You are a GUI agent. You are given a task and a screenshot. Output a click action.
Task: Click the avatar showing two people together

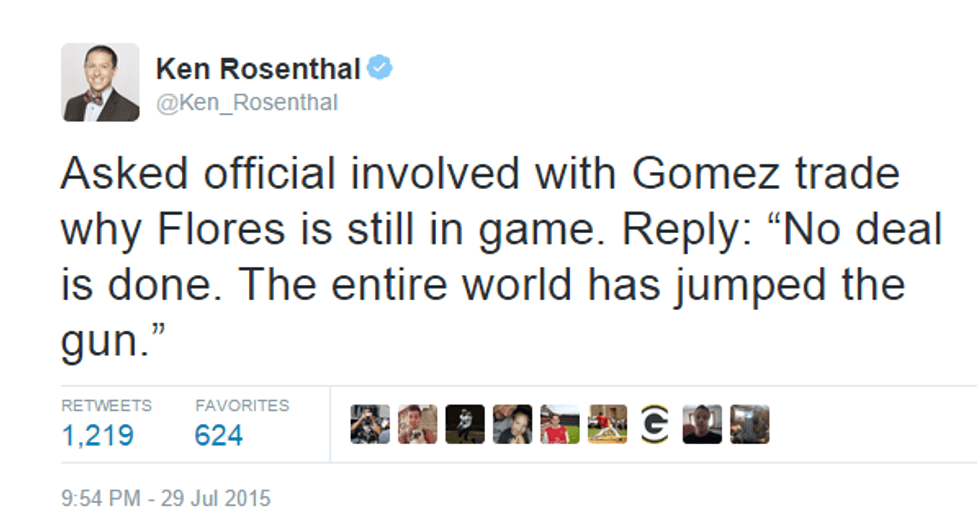click(x=512, y=424)
